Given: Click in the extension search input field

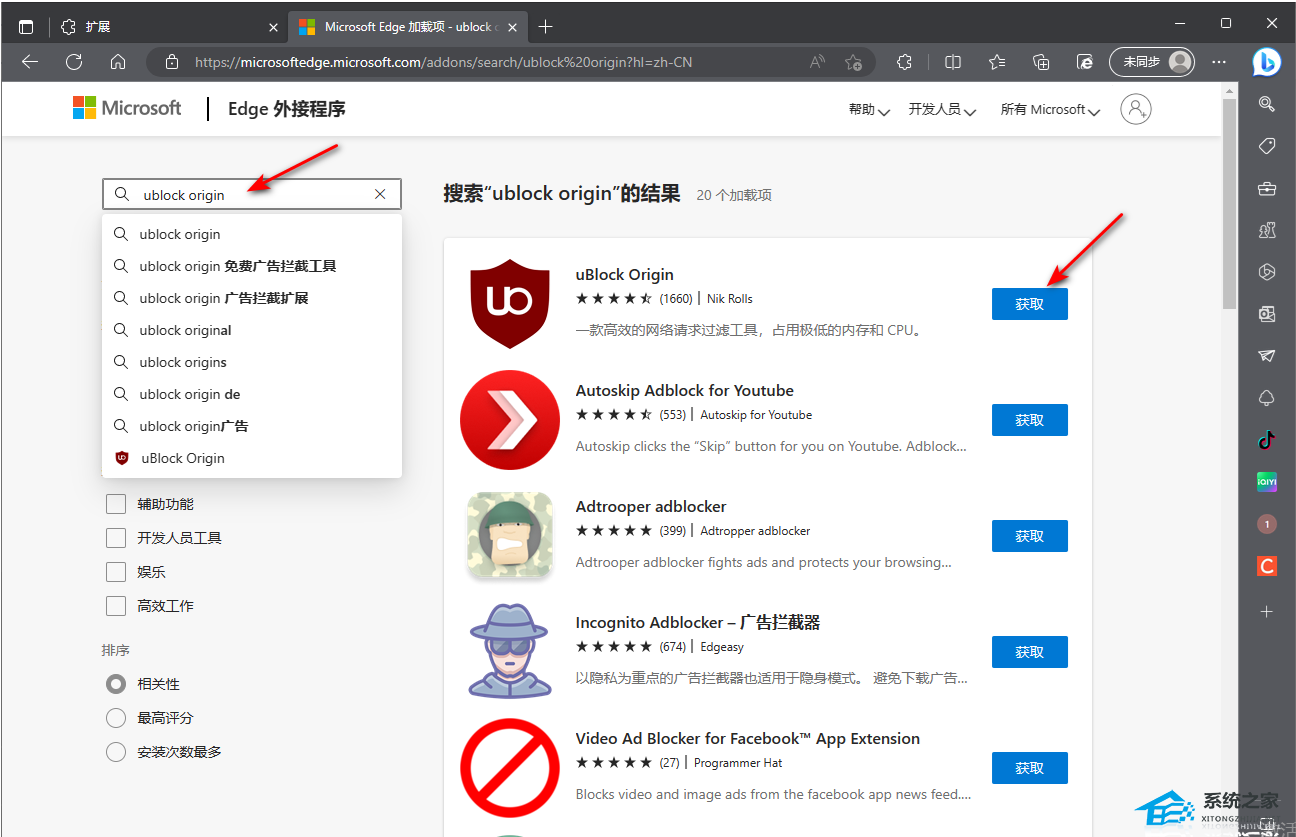Looking at the screenshot, I should 252,194.
